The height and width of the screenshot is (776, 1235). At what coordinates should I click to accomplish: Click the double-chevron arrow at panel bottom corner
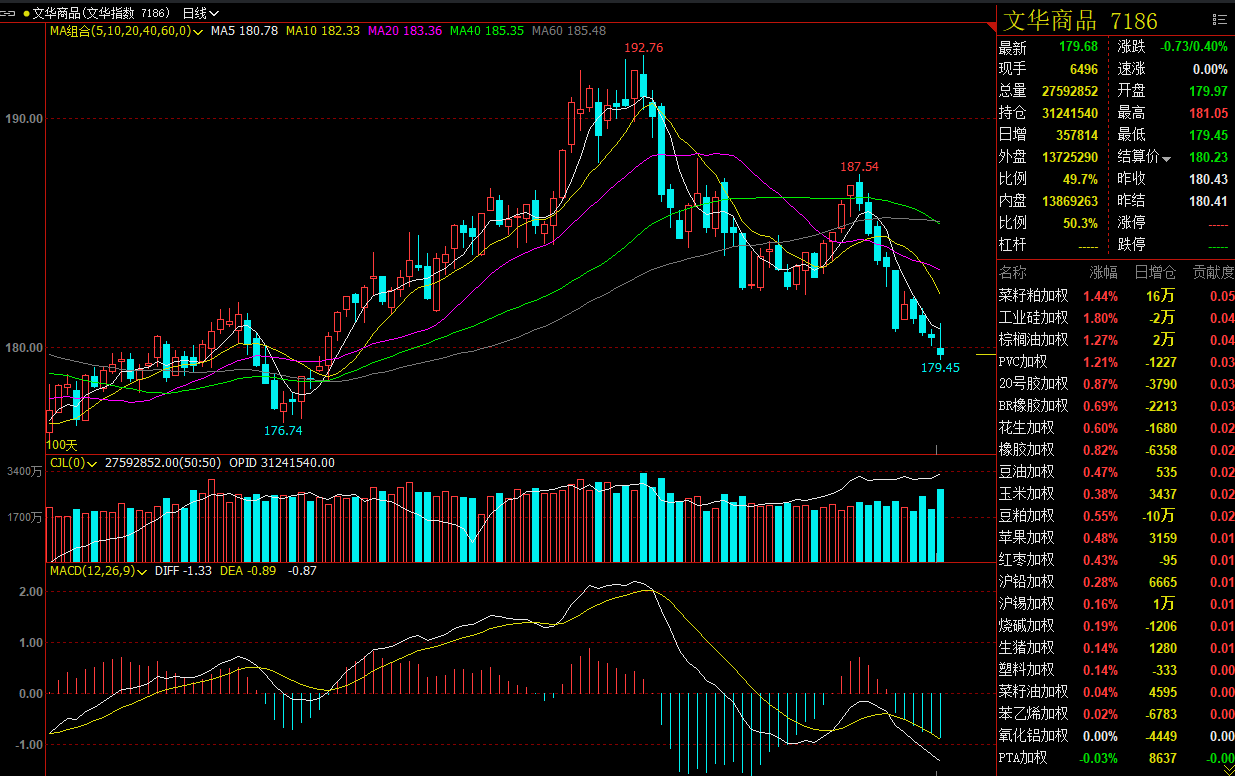pos(1229,768)
